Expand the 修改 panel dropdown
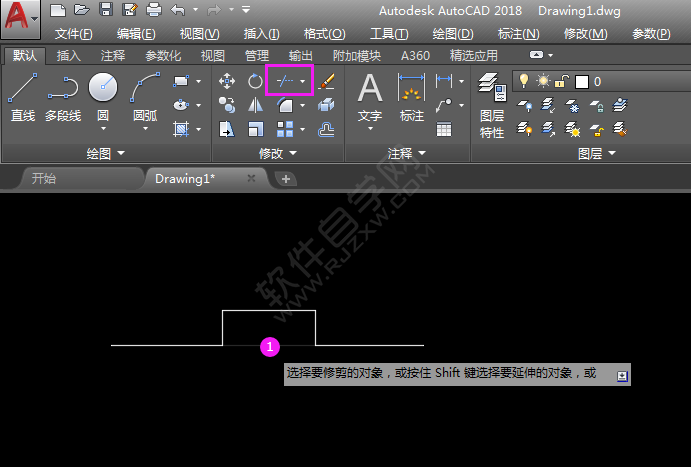Screen dimensions: 691x467 [x=277, y=153]
